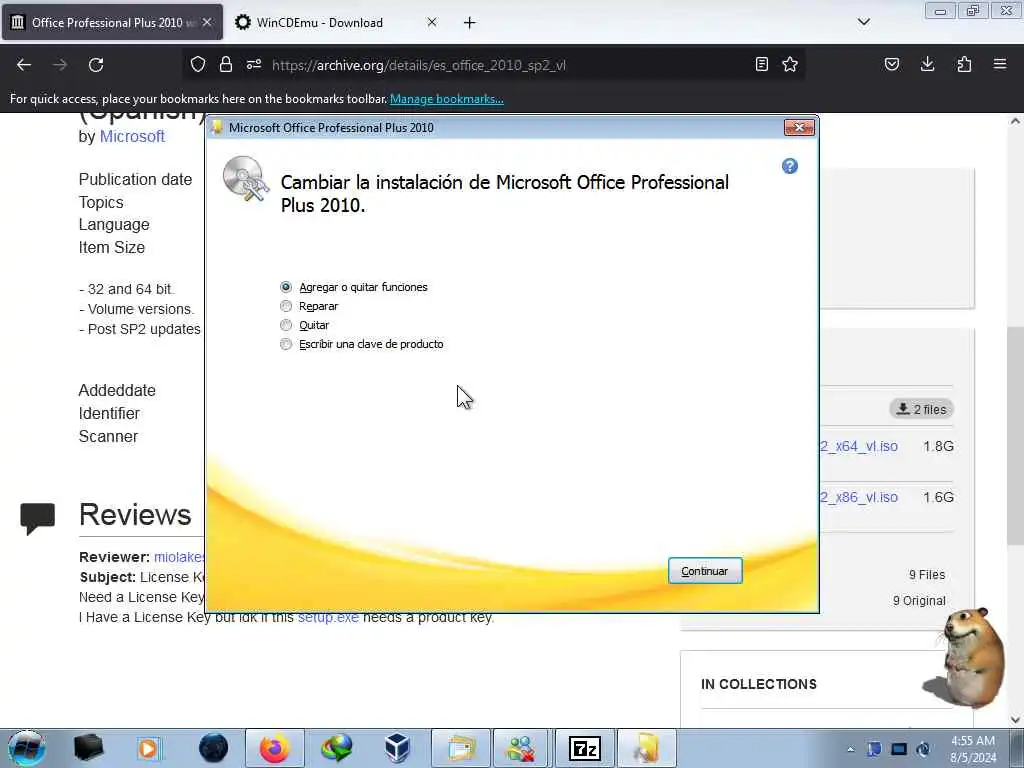Click the site padlock security icon

click(226, 64)
